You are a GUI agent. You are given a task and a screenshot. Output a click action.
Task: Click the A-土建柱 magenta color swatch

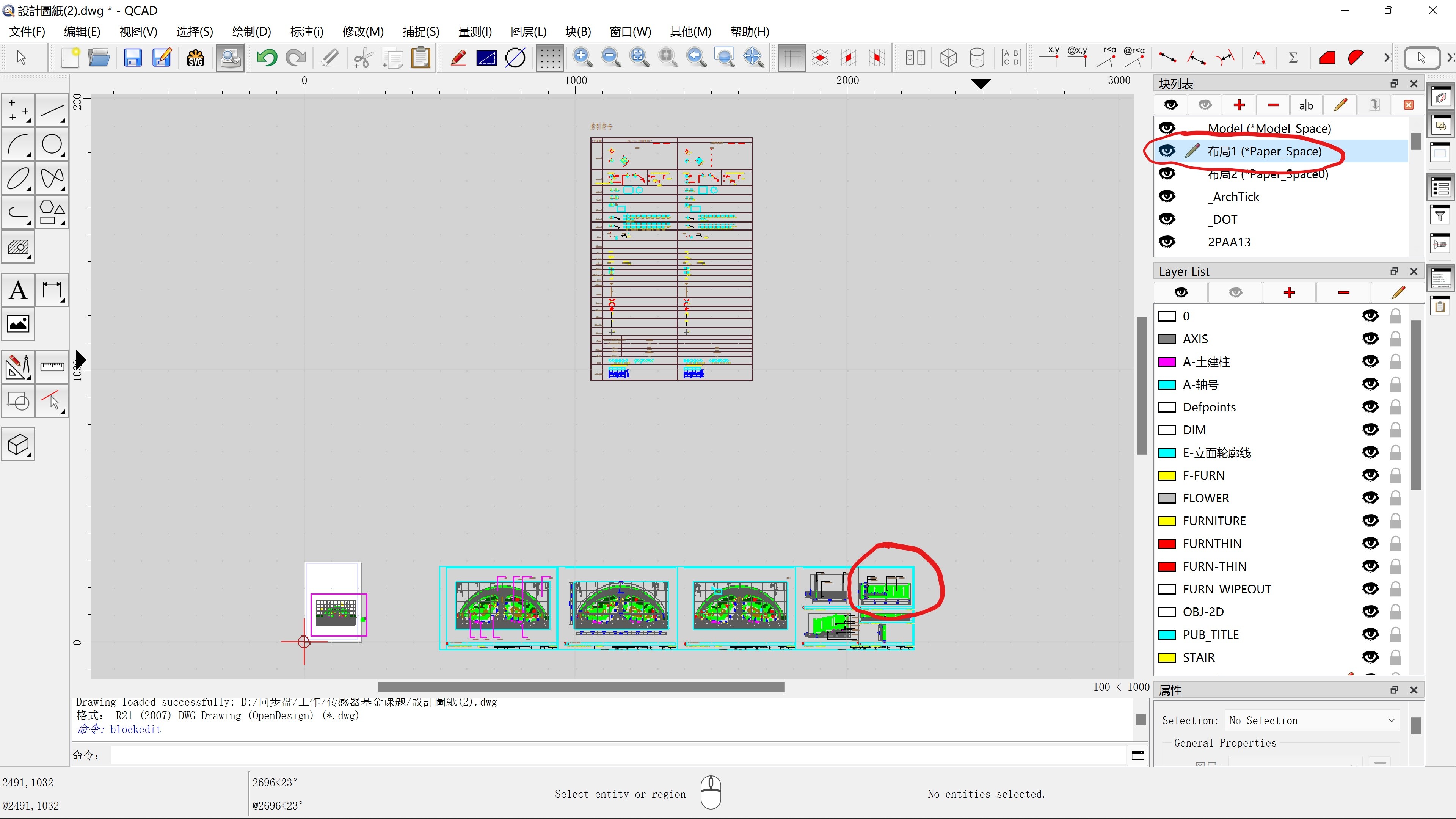click(x=1167, y=362)
